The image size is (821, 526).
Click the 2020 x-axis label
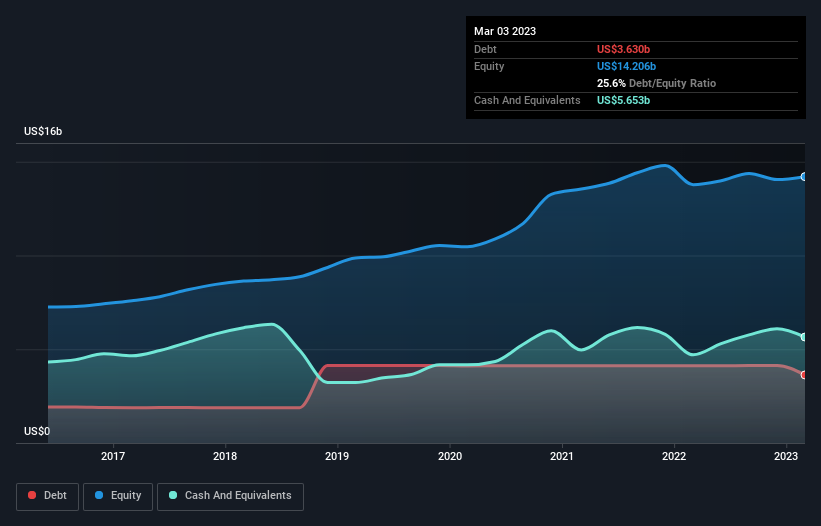pos(450,456)
